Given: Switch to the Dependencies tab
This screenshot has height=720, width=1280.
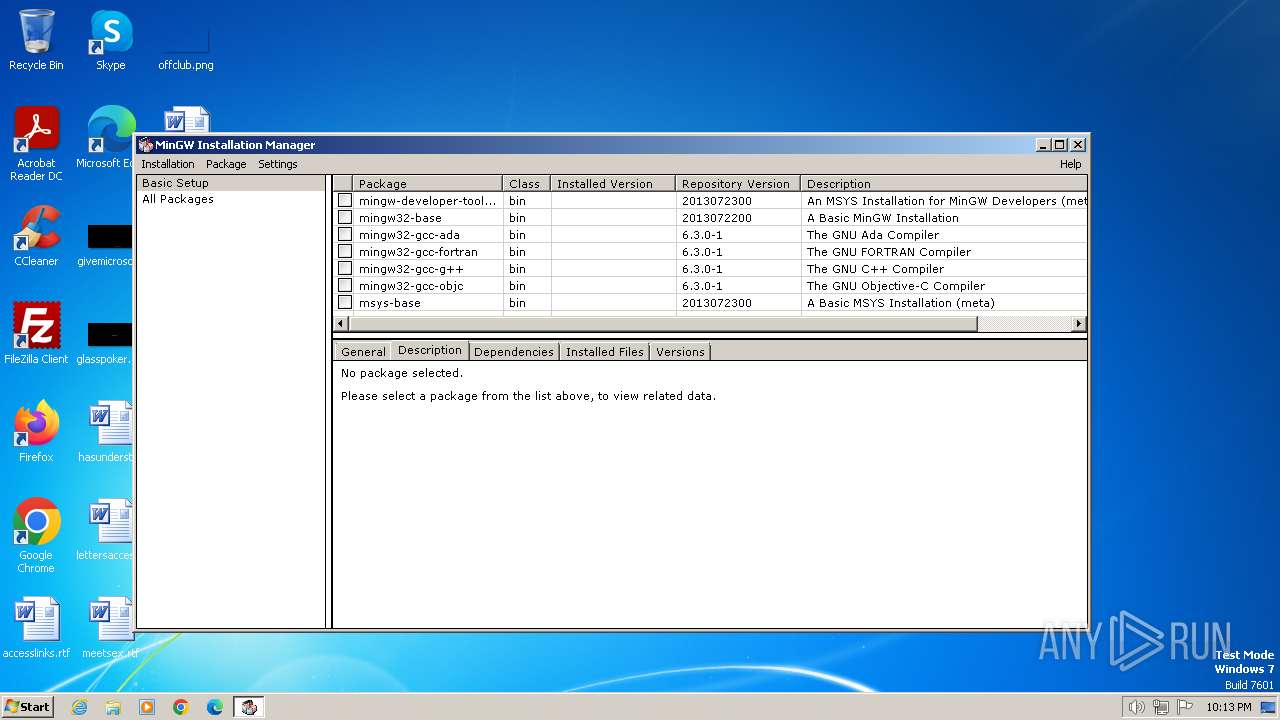Looking at the screenshot, I should [513, 352].
